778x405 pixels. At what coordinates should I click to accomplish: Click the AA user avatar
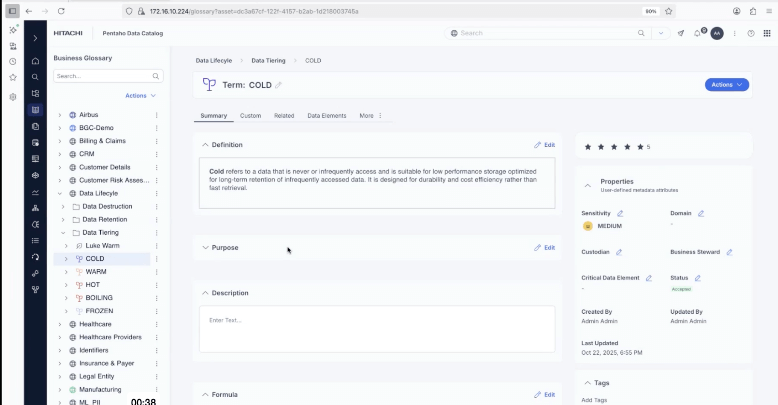coord(716,33)
